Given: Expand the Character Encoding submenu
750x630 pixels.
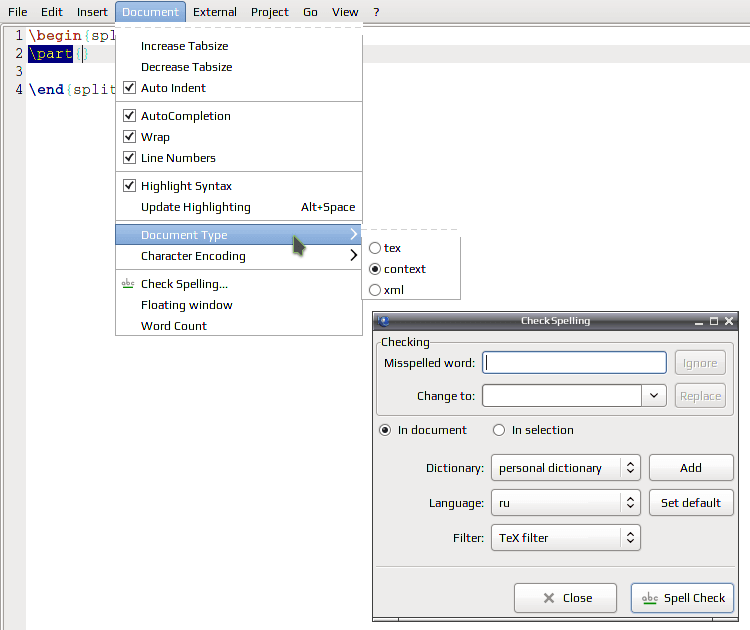Looking at the screenshot, I should (239, 256).
